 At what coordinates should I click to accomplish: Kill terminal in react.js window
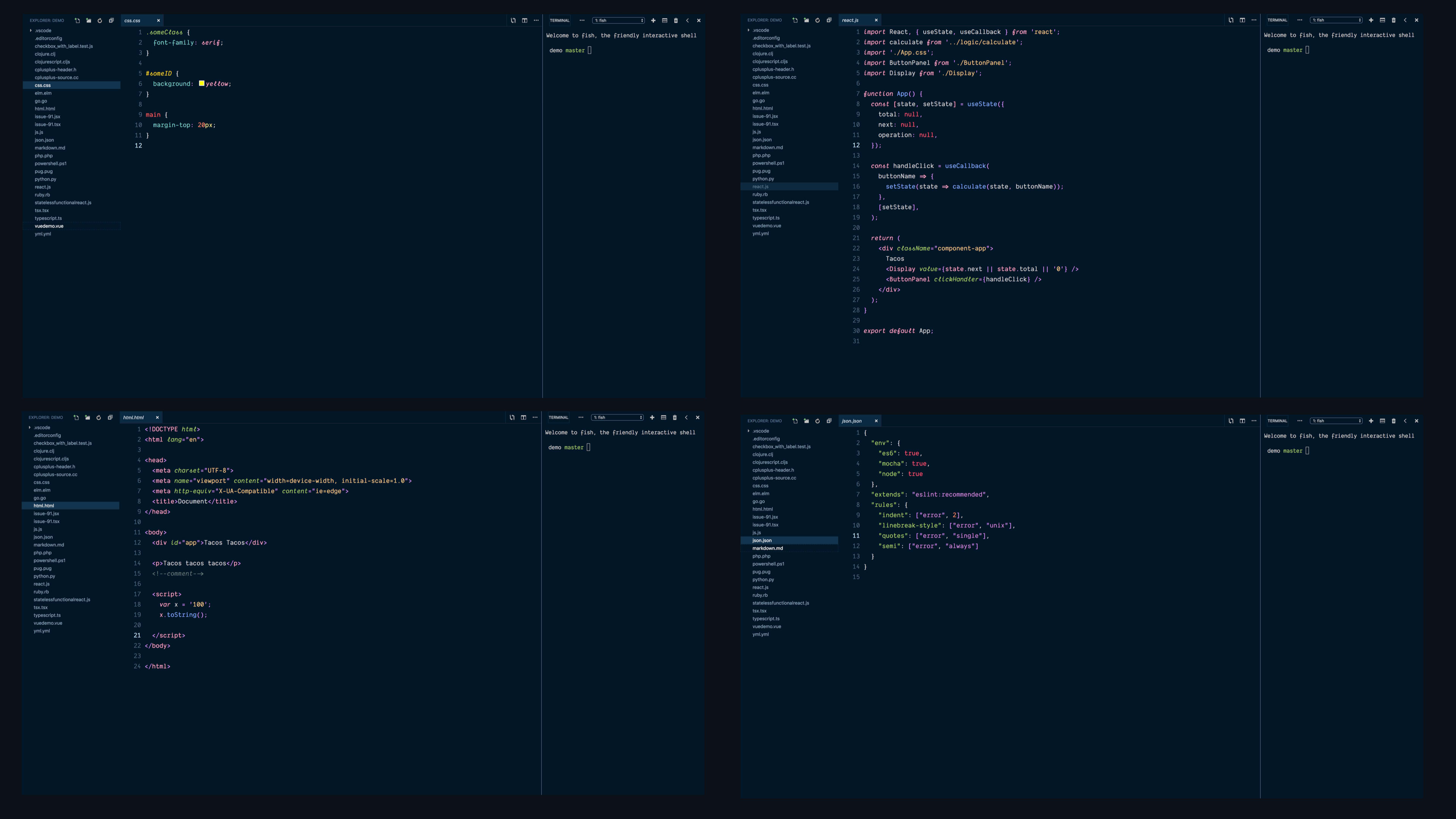[x=1393, y=20]
